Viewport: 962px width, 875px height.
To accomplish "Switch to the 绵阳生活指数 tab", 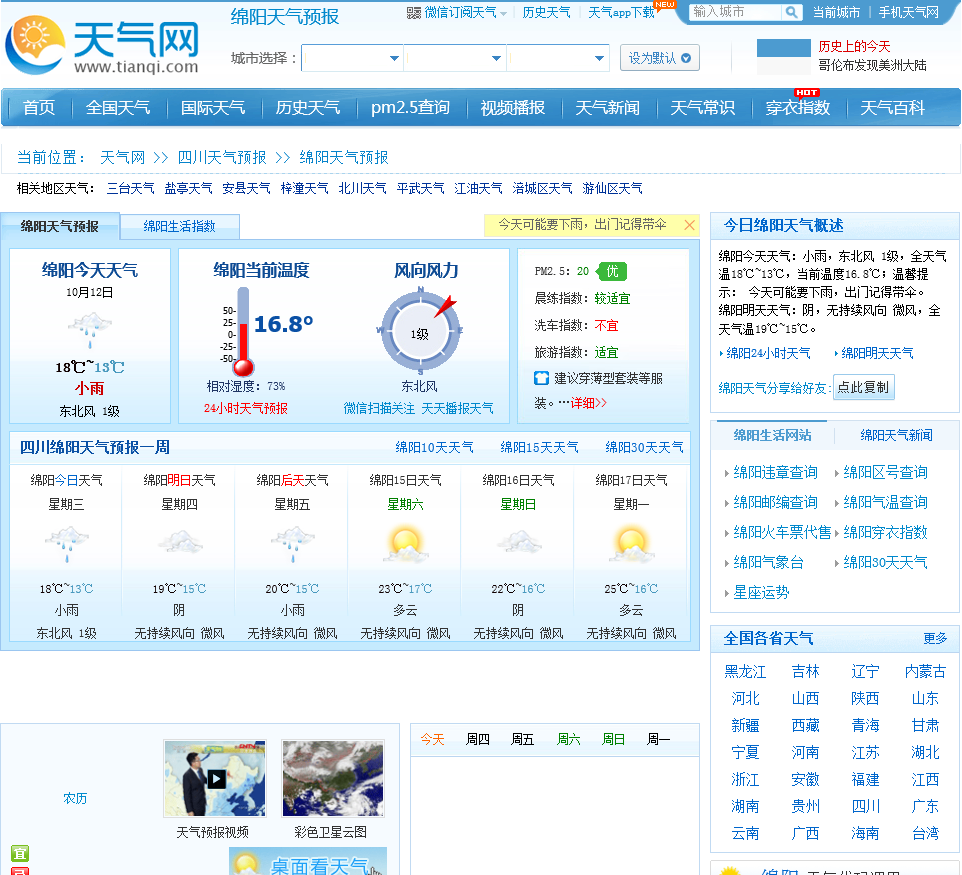I will (178, 226).
